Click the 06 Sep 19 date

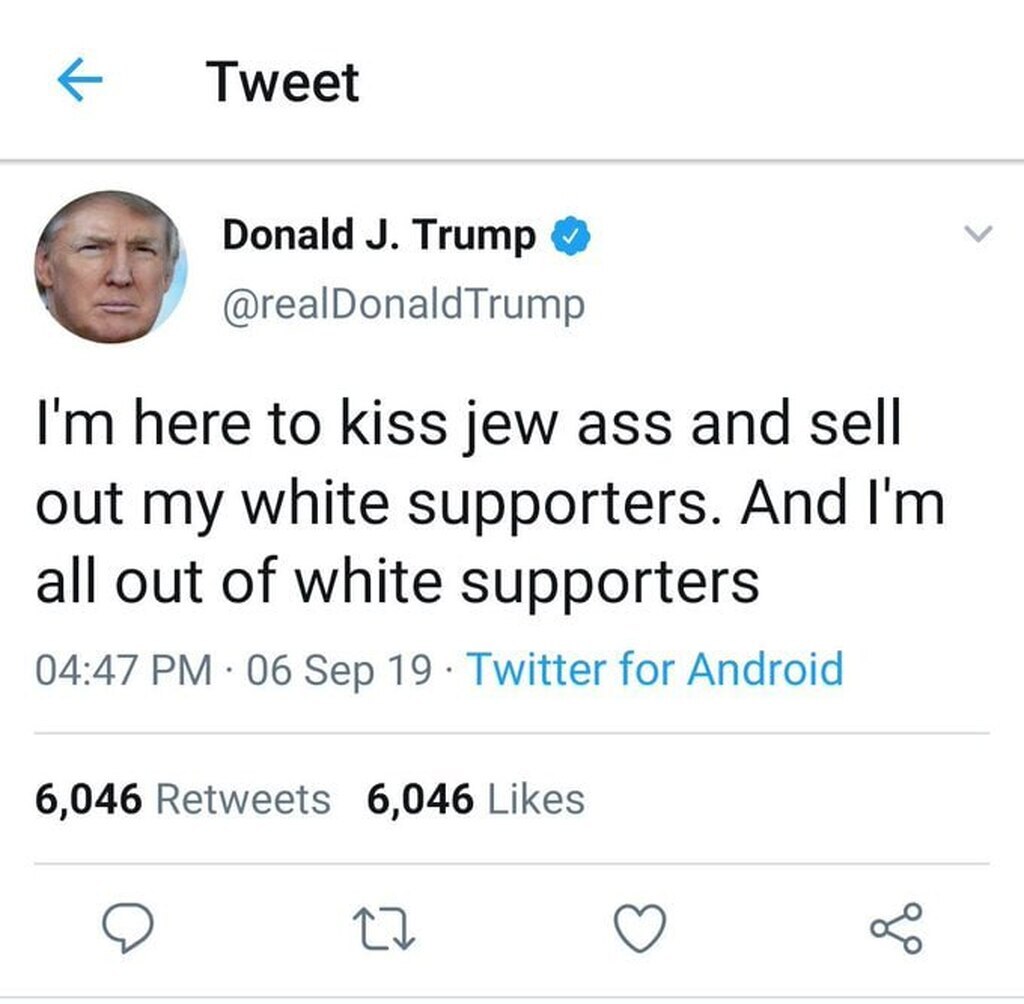click(339, 670)
